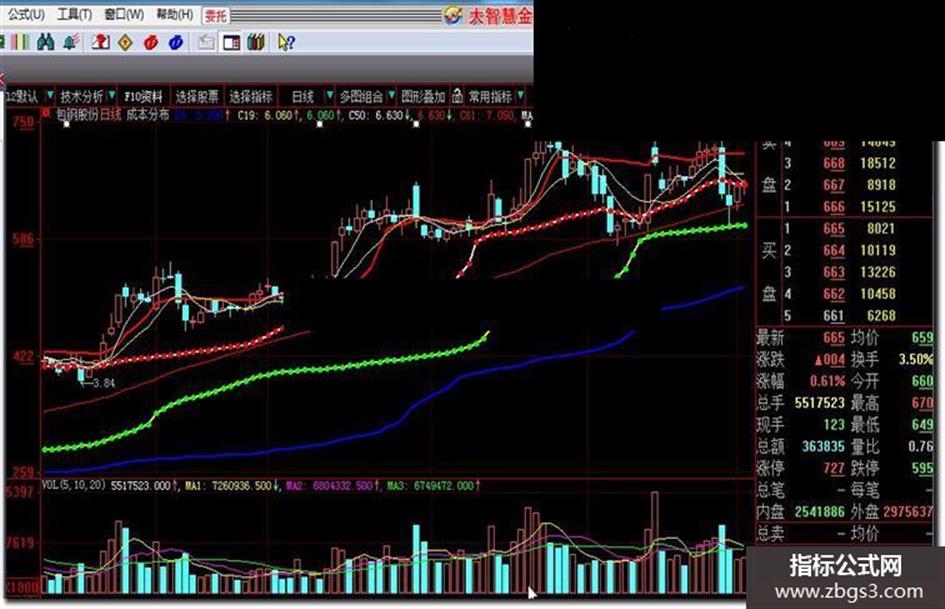The width and height of the screenshot is (945, 609).
Task: Click sell level 1 price 666
Action: (834, 207)
